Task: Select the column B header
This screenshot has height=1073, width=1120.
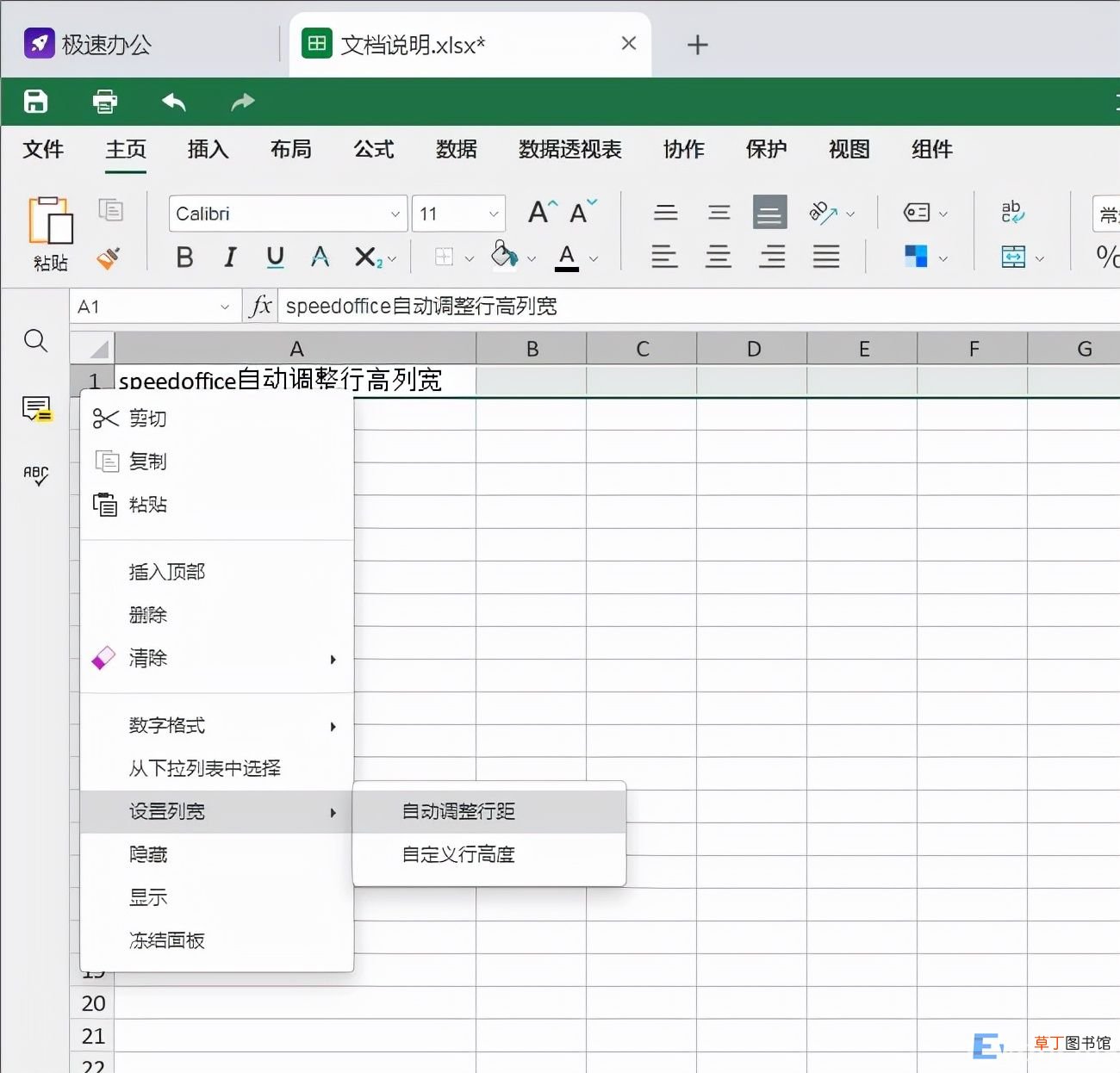Action: pos(532,348)
